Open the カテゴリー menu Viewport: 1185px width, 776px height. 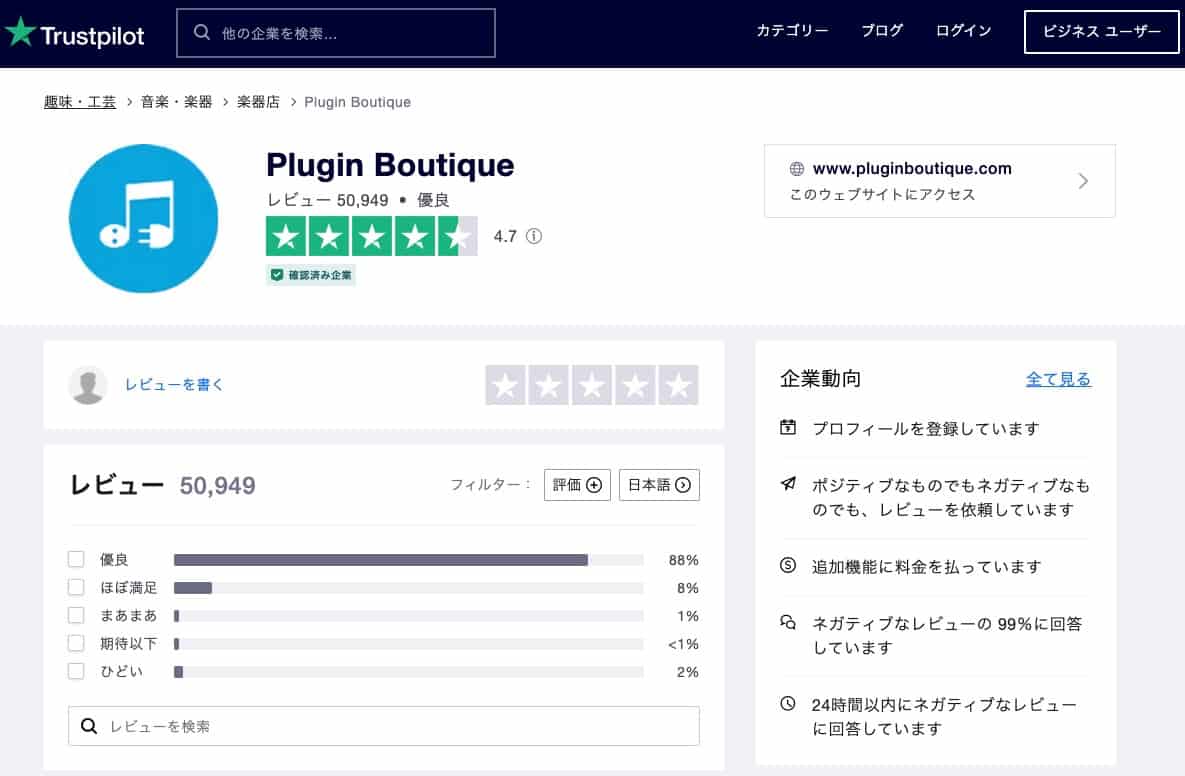coord(792,31)
